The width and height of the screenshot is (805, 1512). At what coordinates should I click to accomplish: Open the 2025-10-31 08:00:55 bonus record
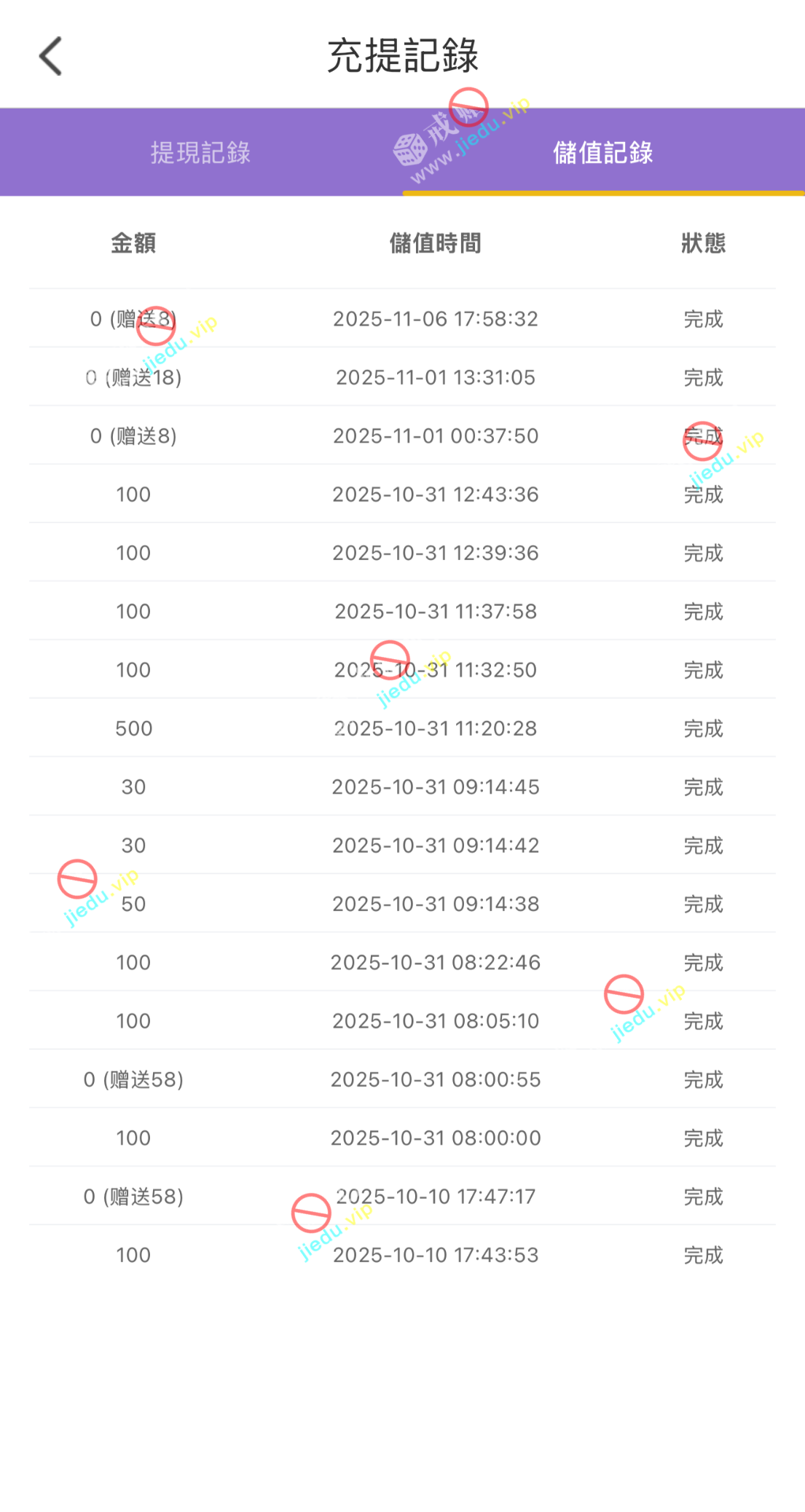click(x=435, y=1079)
